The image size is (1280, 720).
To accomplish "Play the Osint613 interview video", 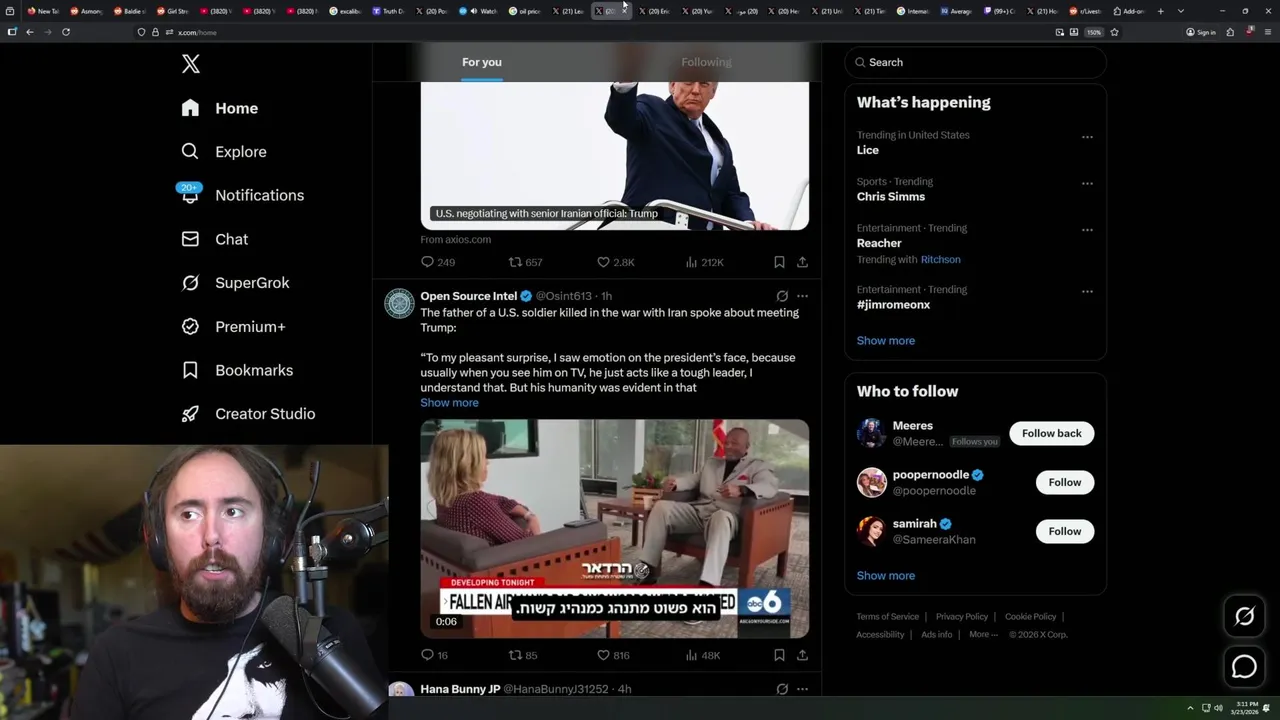I will pos(615,528).
